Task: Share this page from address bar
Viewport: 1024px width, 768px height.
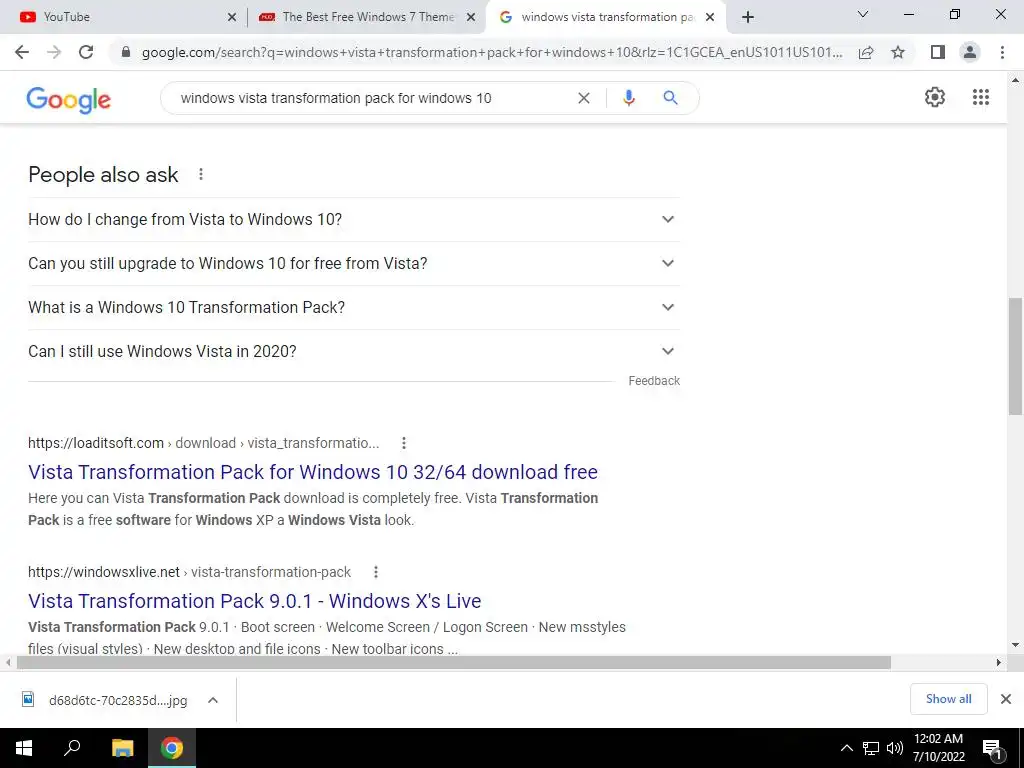Action: click(x=866, y=52)
